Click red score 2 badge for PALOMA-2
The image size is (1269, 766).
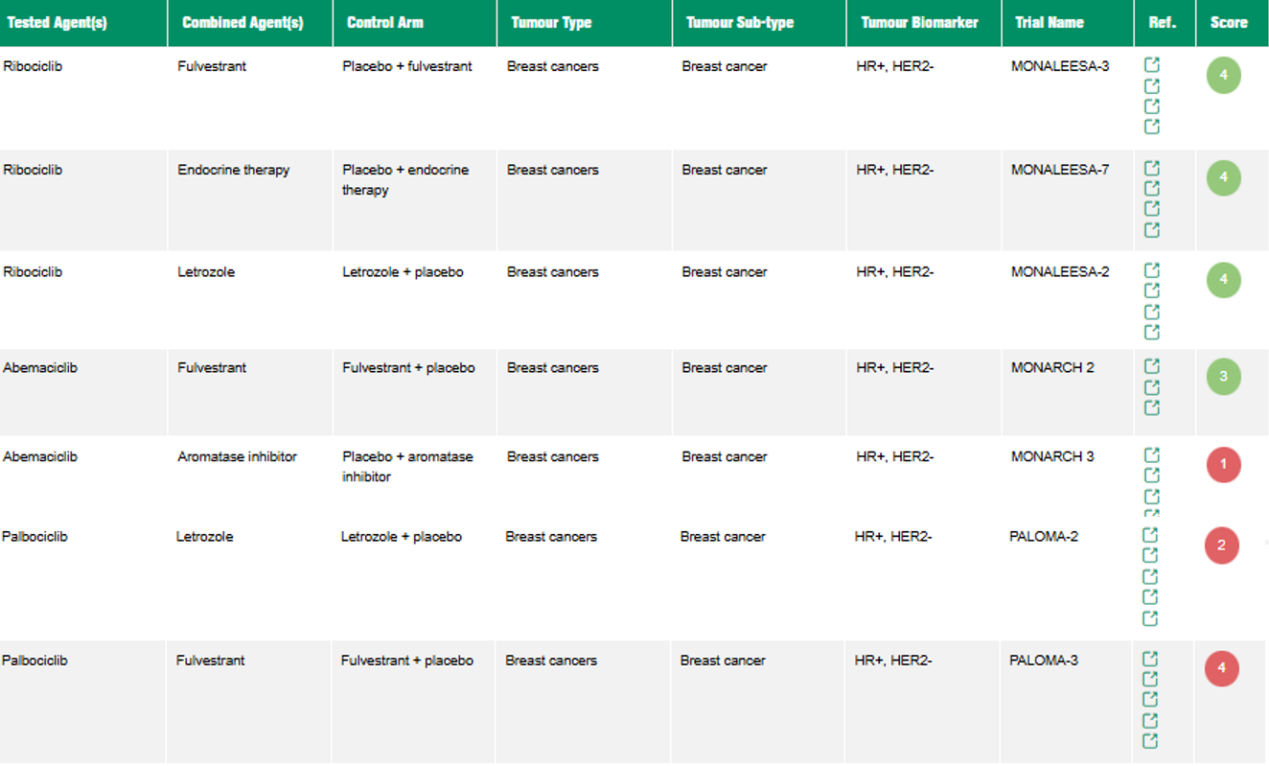[x=1222, y=546]
